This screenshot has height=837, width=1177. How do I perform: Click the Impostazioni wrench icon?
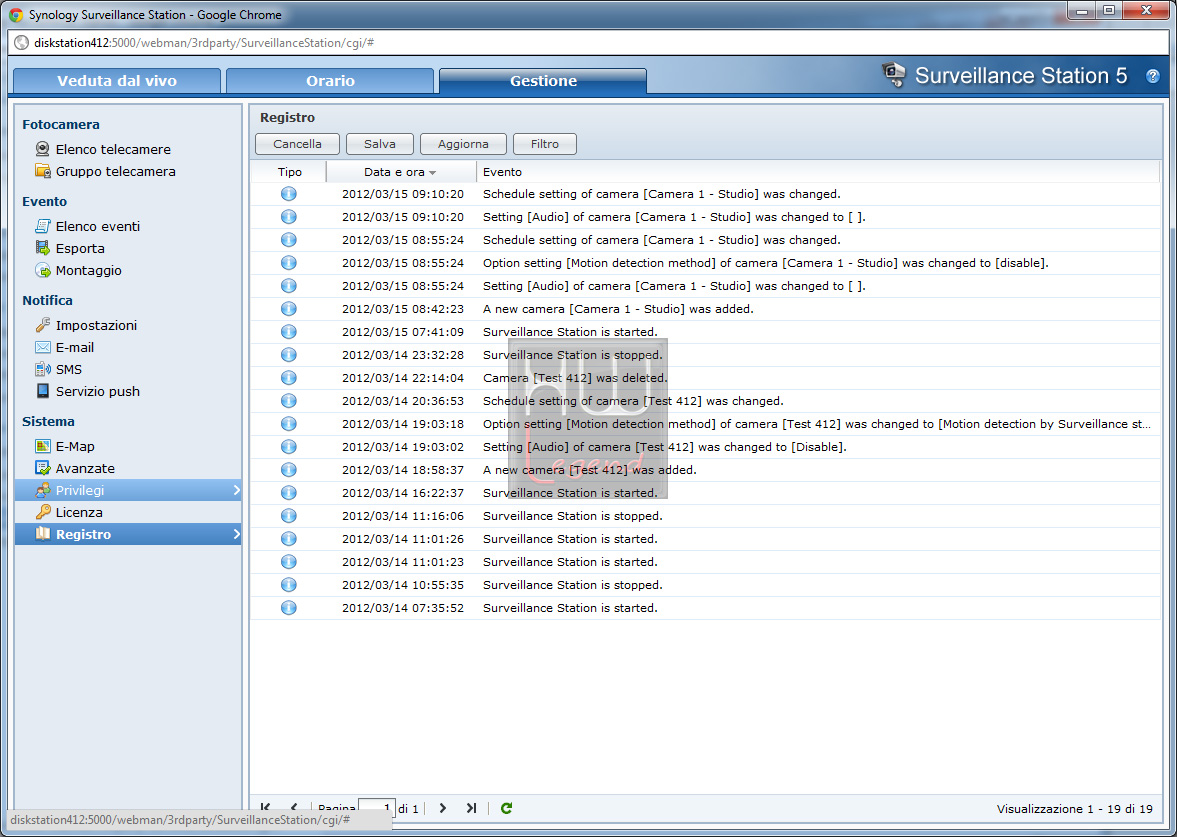pyautogui.click(x=43, y=324)
